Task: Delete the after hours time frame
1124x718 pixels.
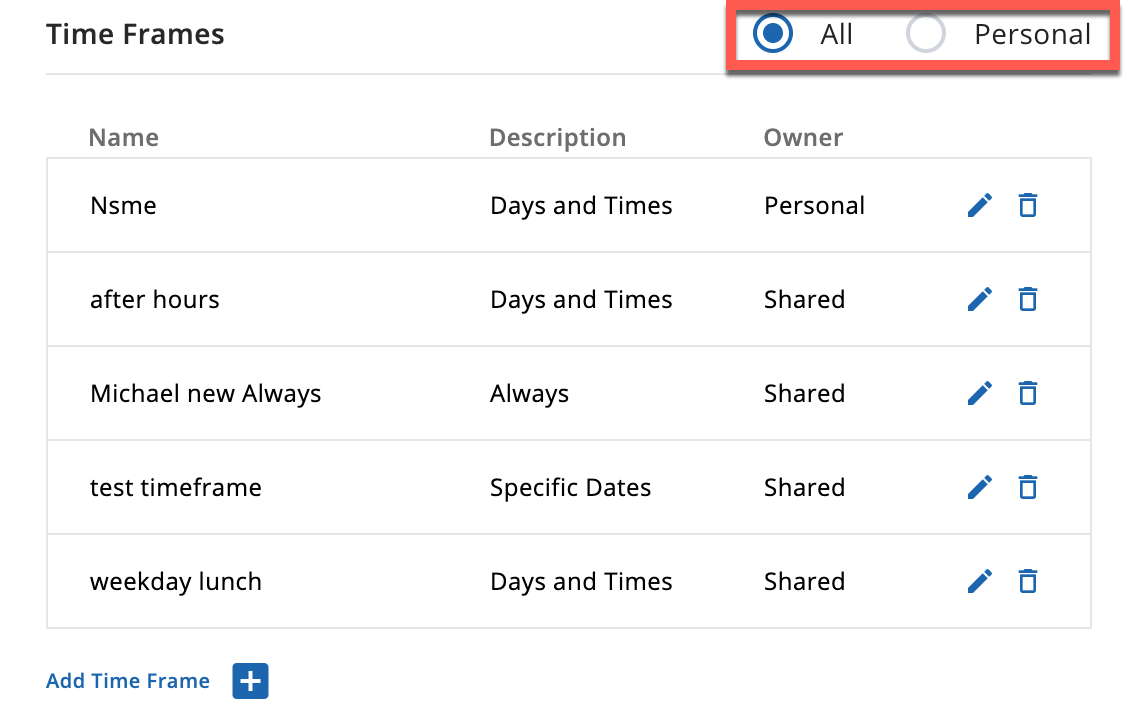Action: click(x=1028, y=299)
